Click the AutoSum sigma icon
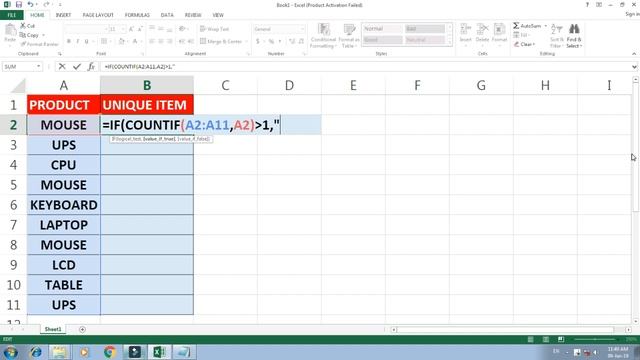The height and width of the screenshot is (360, 640). [516, 26]
